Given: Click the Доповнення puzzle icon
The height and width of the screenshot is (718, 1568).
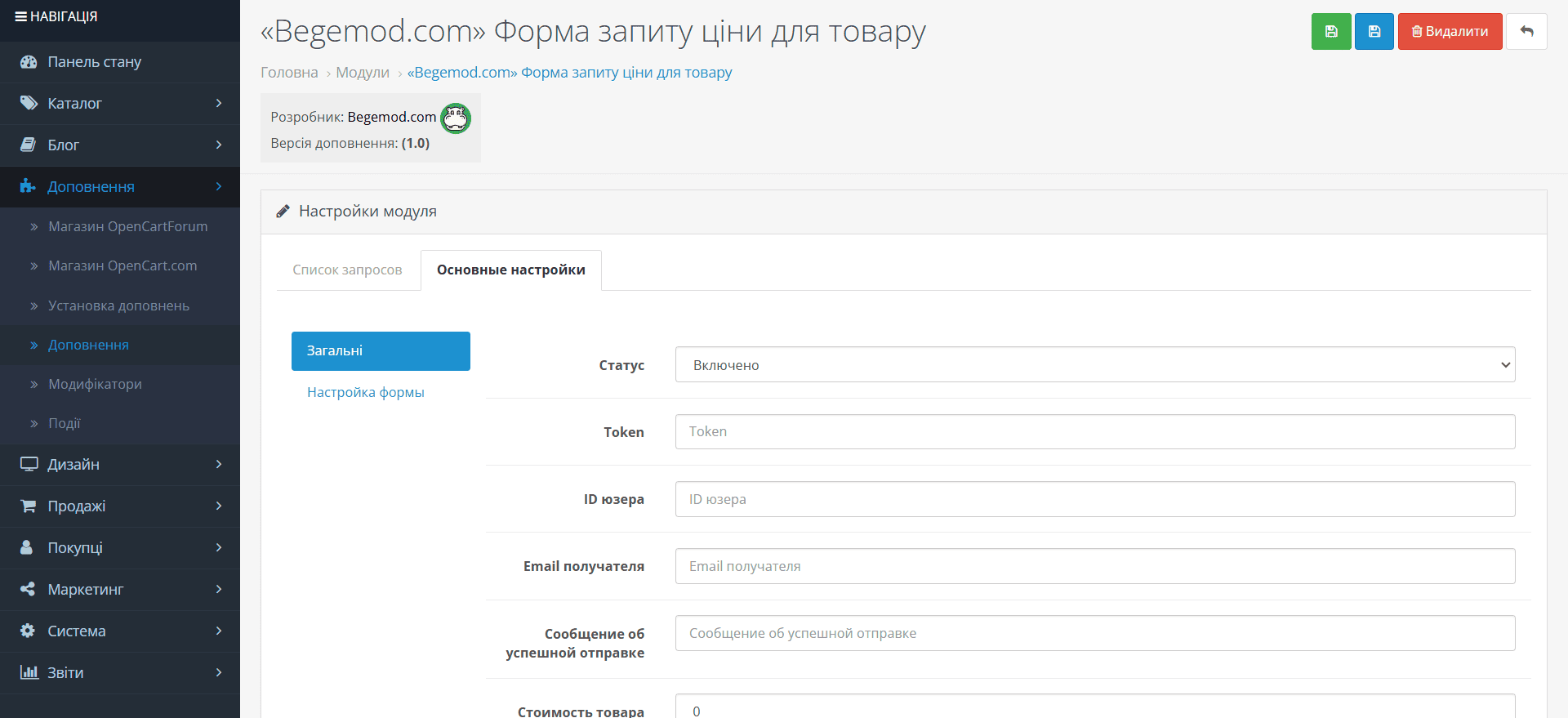Looking at the screenshot, I should point(29,187).
